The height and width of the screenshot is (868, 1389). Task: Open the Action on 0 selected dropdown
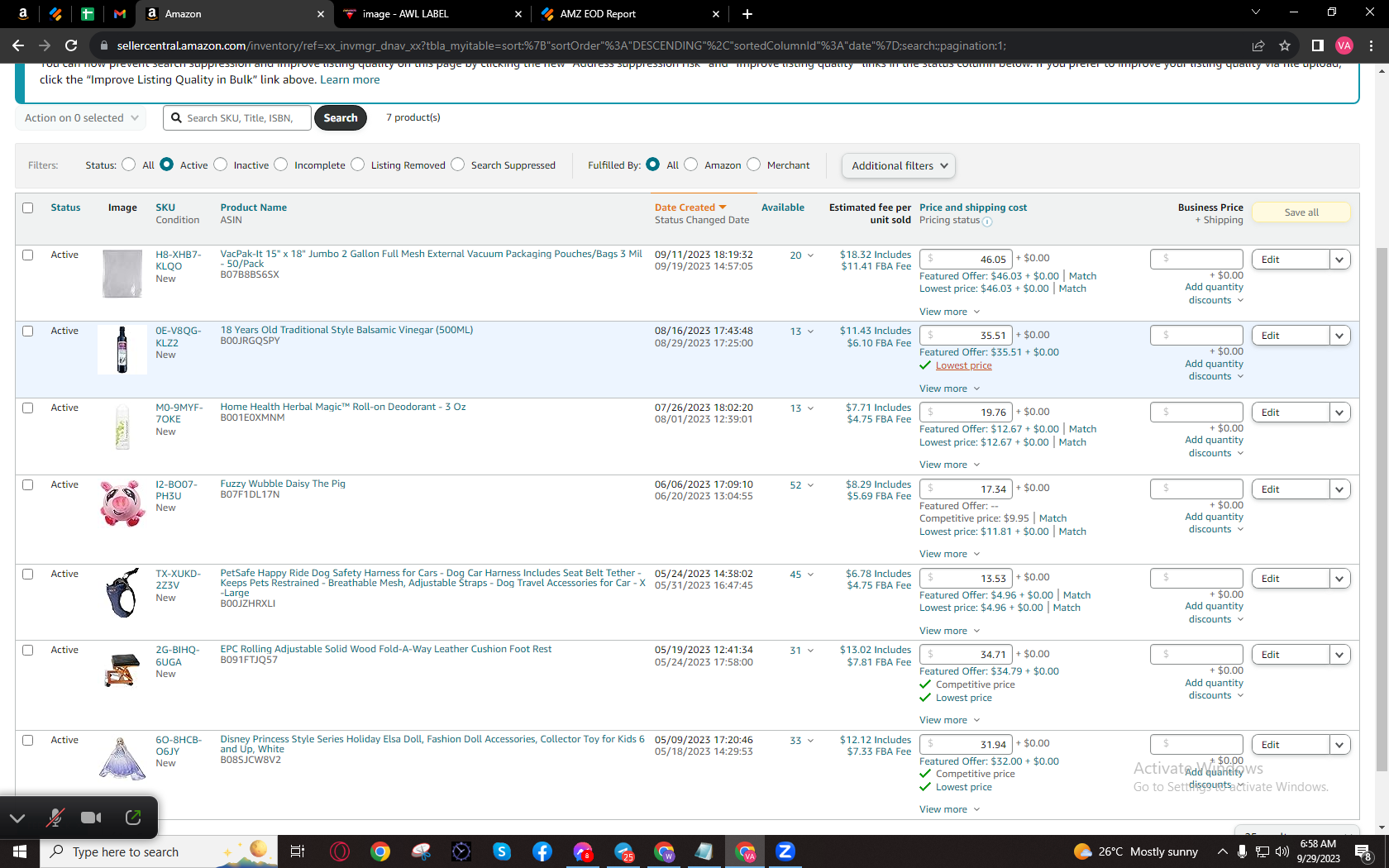click(x=81, y=118)
